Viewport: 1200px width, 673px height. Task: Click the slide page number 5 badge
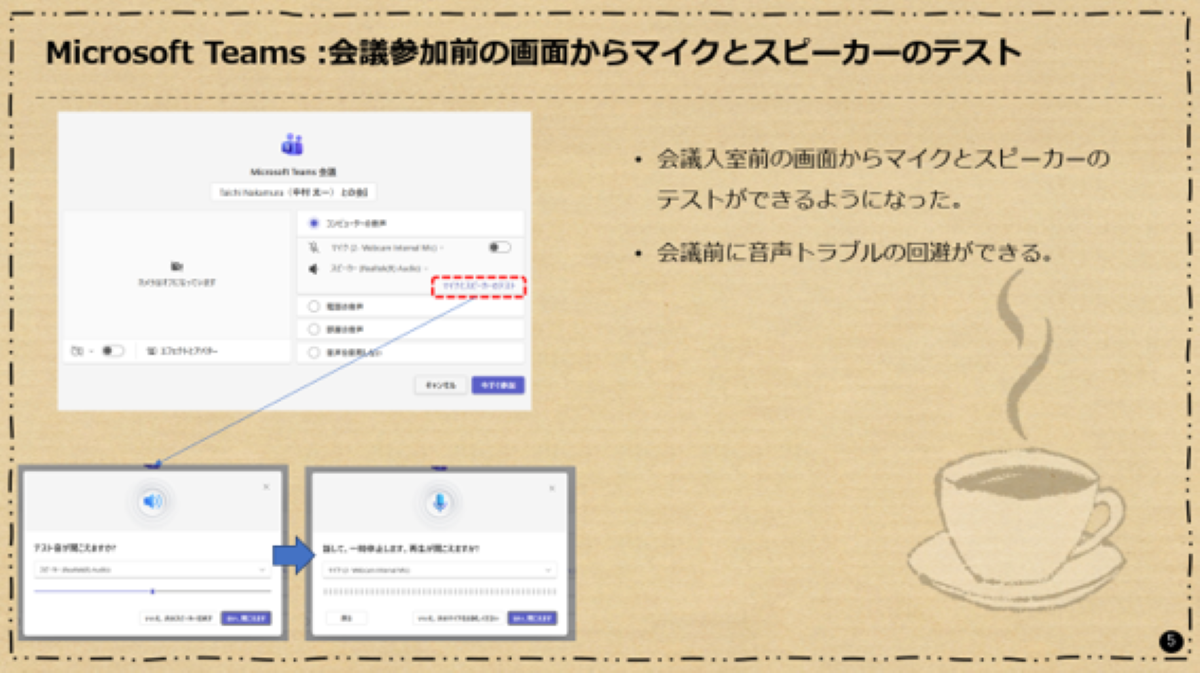tap(1171, 641)
